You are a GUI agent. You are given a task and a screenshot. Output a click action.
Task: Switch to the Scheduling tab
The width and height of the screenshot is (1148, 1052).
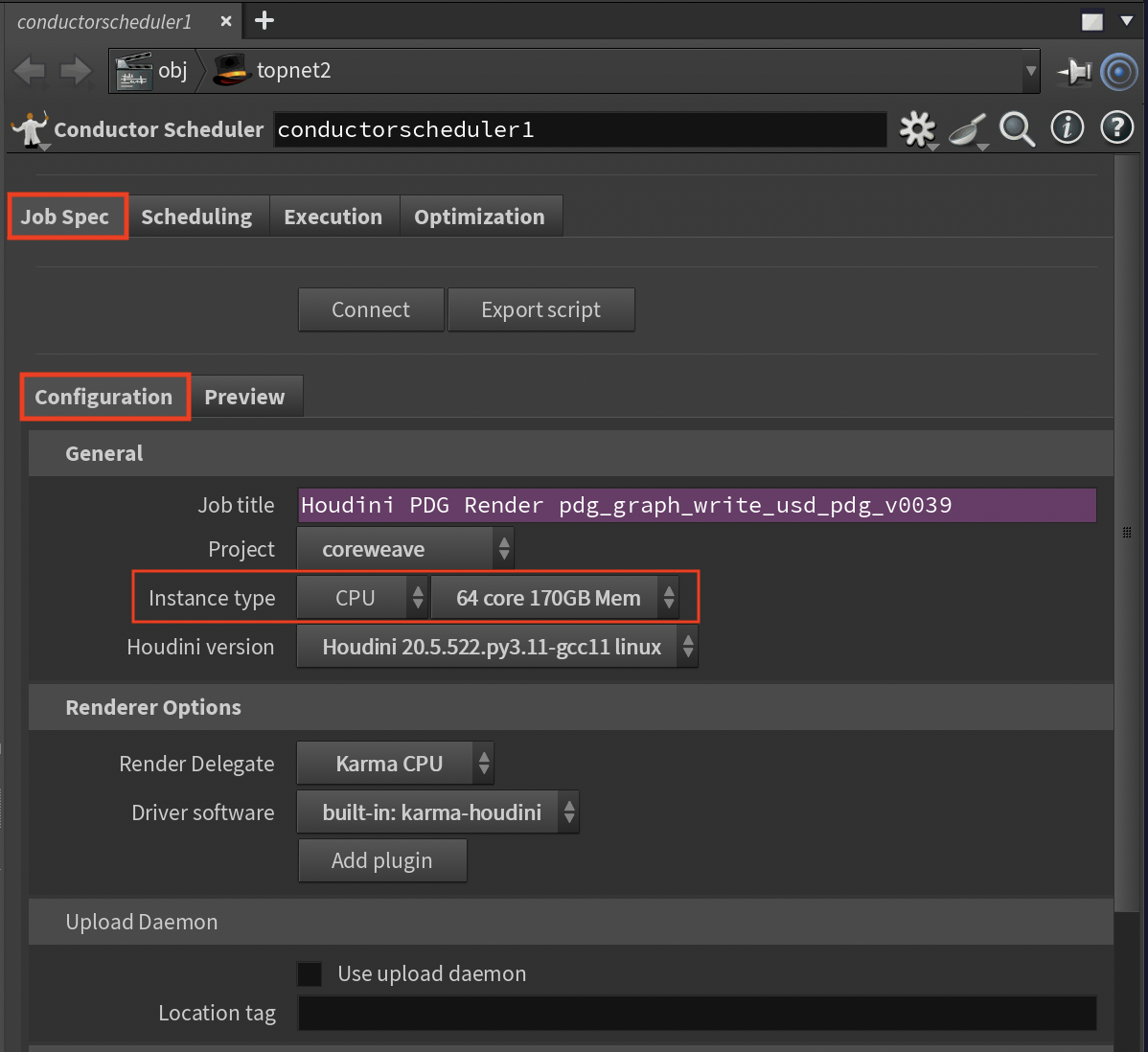tap(196, 217)
